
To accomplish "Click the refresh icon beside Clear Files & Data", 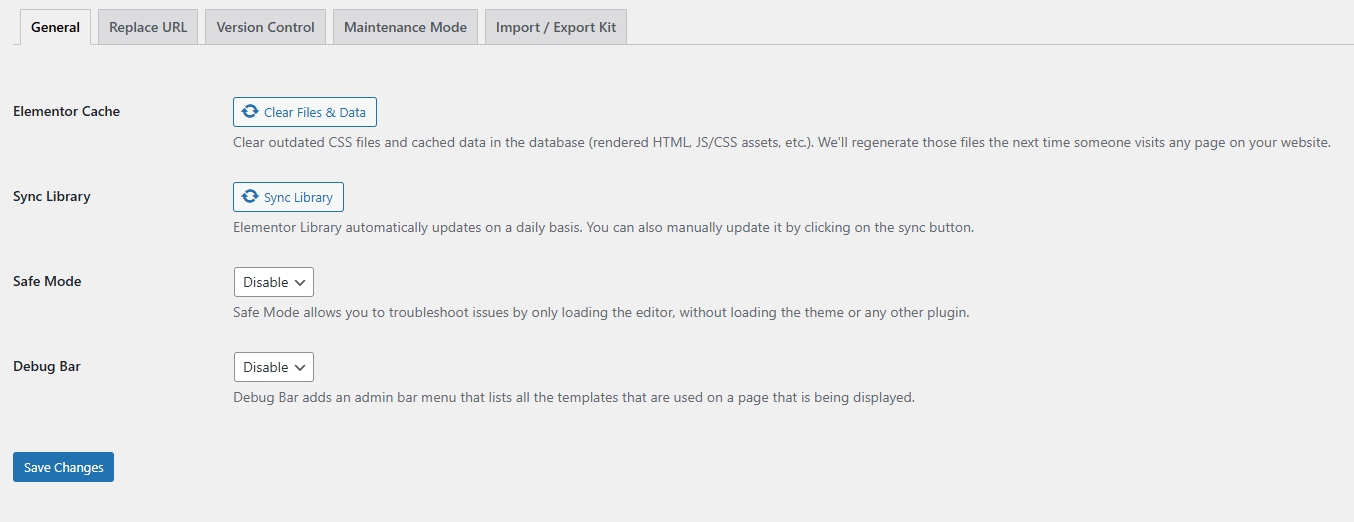I will coord(250,112).
